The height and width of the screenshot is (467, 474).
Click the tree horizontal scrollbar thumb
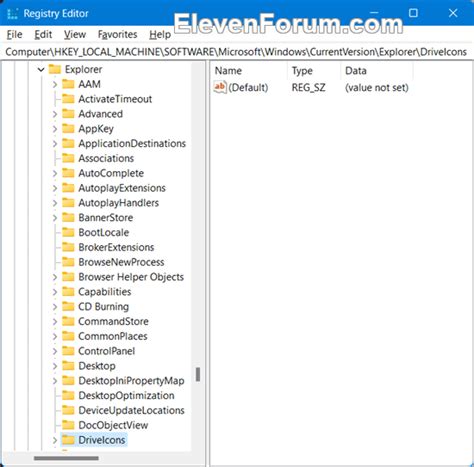pyautogui.click(x=66, y=458)
